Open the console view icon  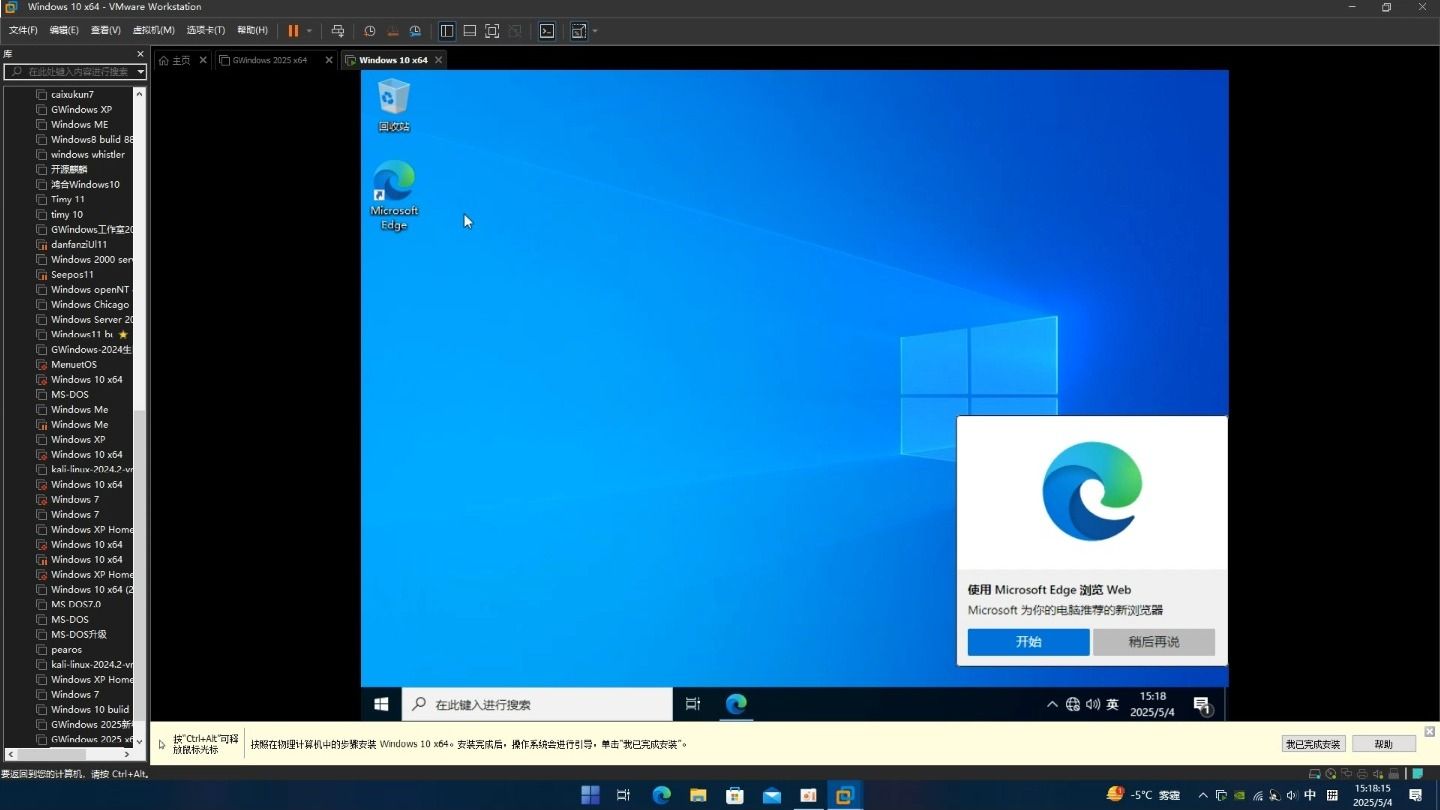point(547,31)
